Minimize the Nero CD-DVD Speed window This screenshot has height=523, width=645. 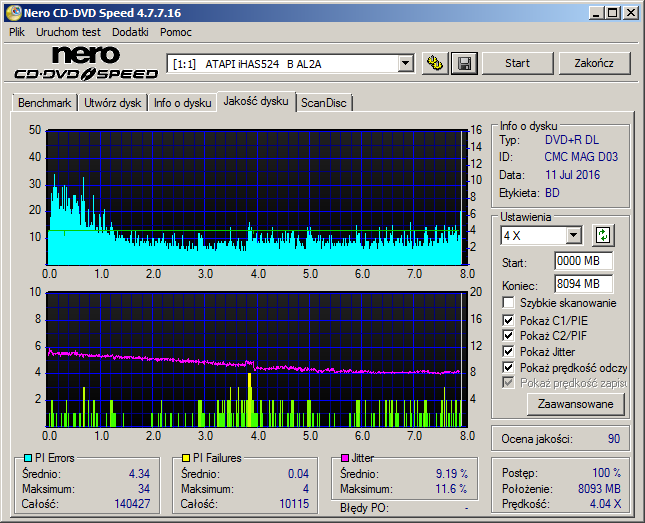pos(596,13)
